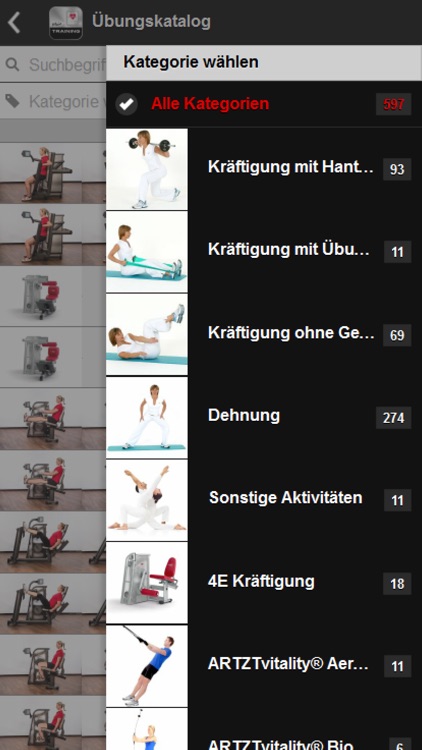
Task: Open Sonstige Aktivitäten category
Action: tap(264, 500)
